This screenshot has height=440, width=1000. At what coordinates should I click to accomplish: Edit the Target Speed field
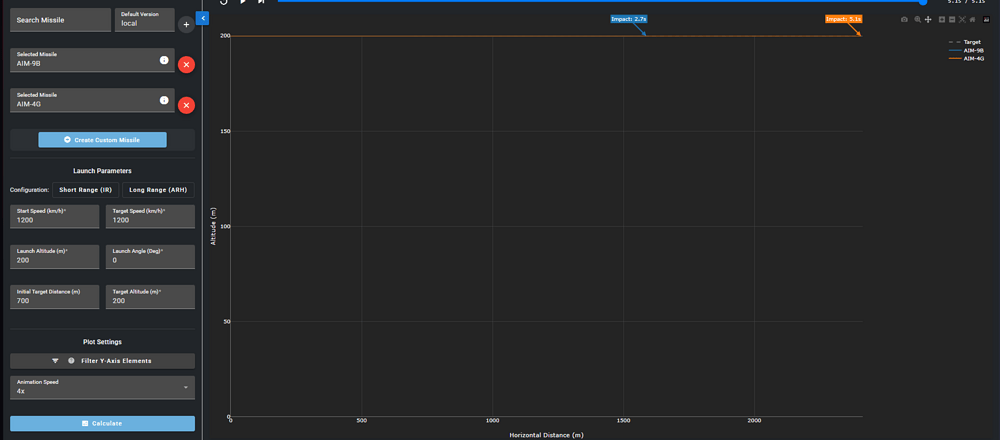click(x=150, y=217)
